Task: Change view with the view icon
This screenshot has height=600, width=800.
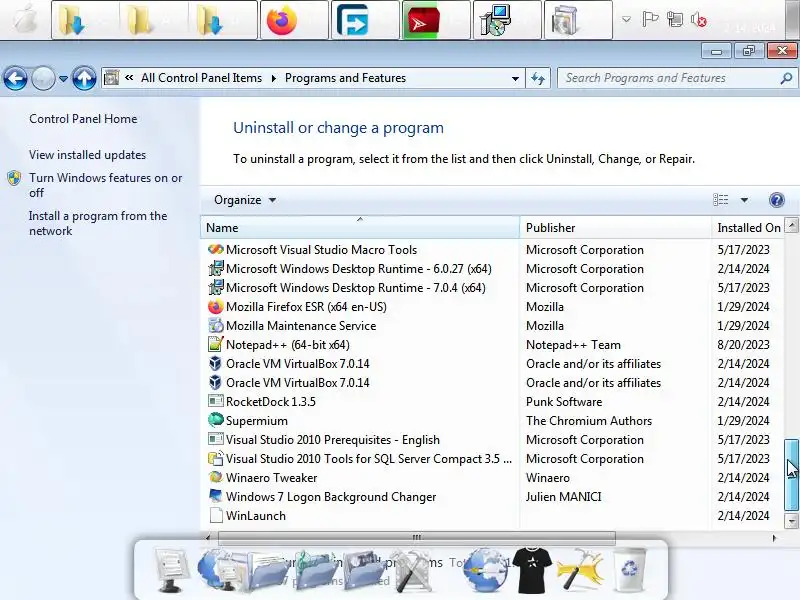Action: coord(720,200)
